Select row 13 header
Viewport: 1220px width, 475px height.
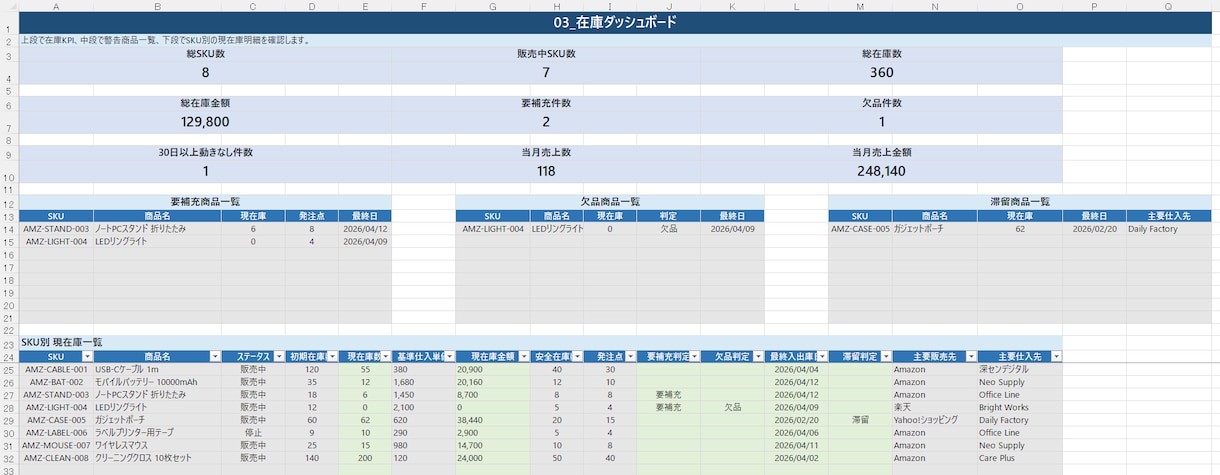(9, 216)
